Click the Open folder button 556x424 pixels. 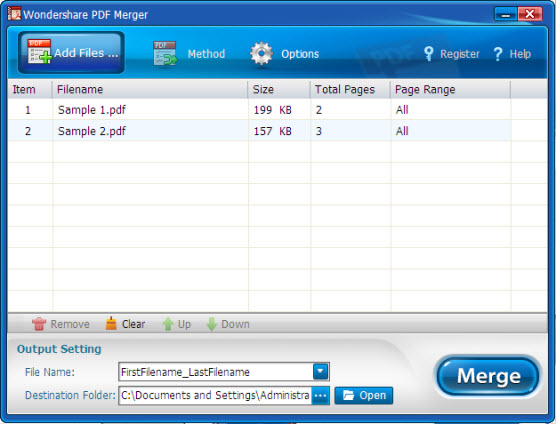(x=364, y=395)
